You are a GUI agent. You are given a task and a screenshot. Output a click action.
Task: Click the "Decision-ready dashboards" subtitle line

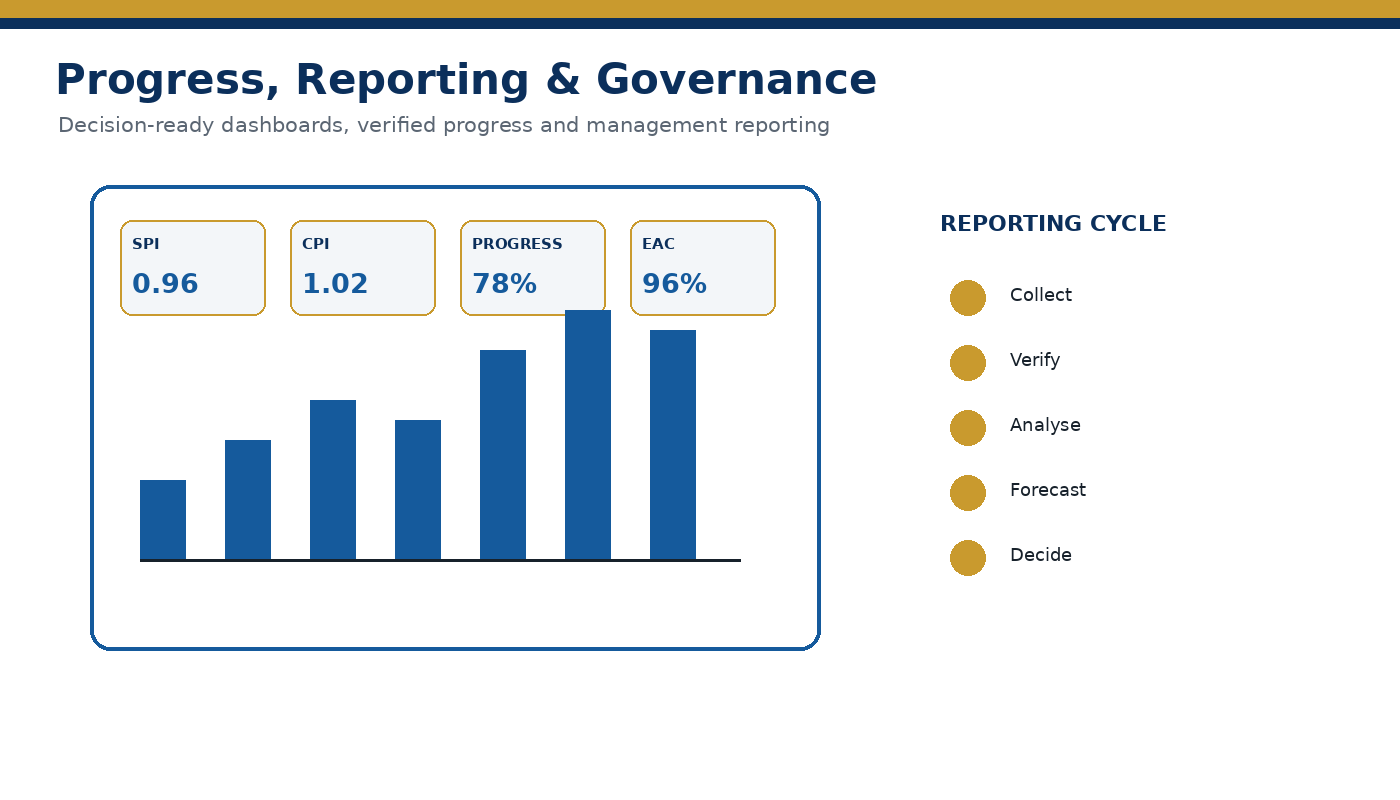pos(444,126)
